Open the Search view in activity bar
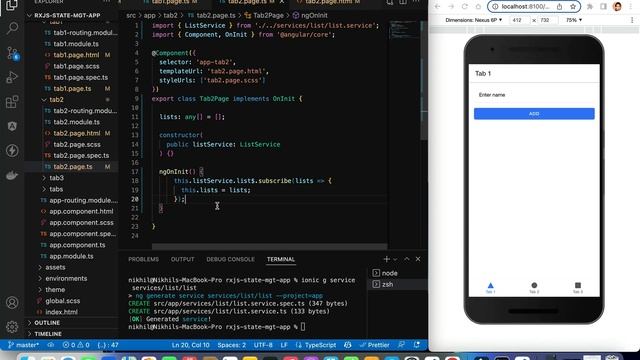Screen dimensions: 640x360 point(12,28)
